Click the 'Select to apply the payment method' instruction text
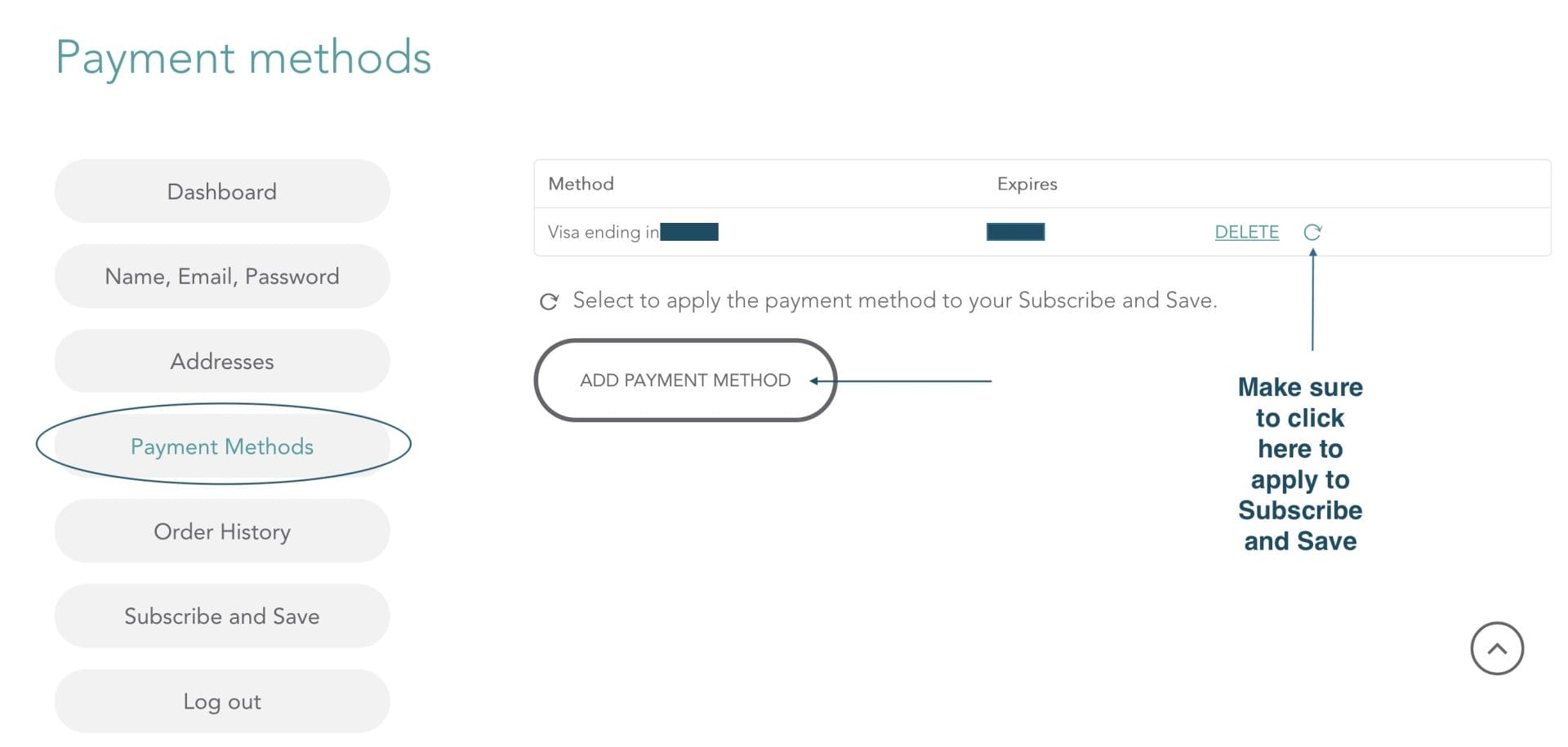 [x=894, y=300]
